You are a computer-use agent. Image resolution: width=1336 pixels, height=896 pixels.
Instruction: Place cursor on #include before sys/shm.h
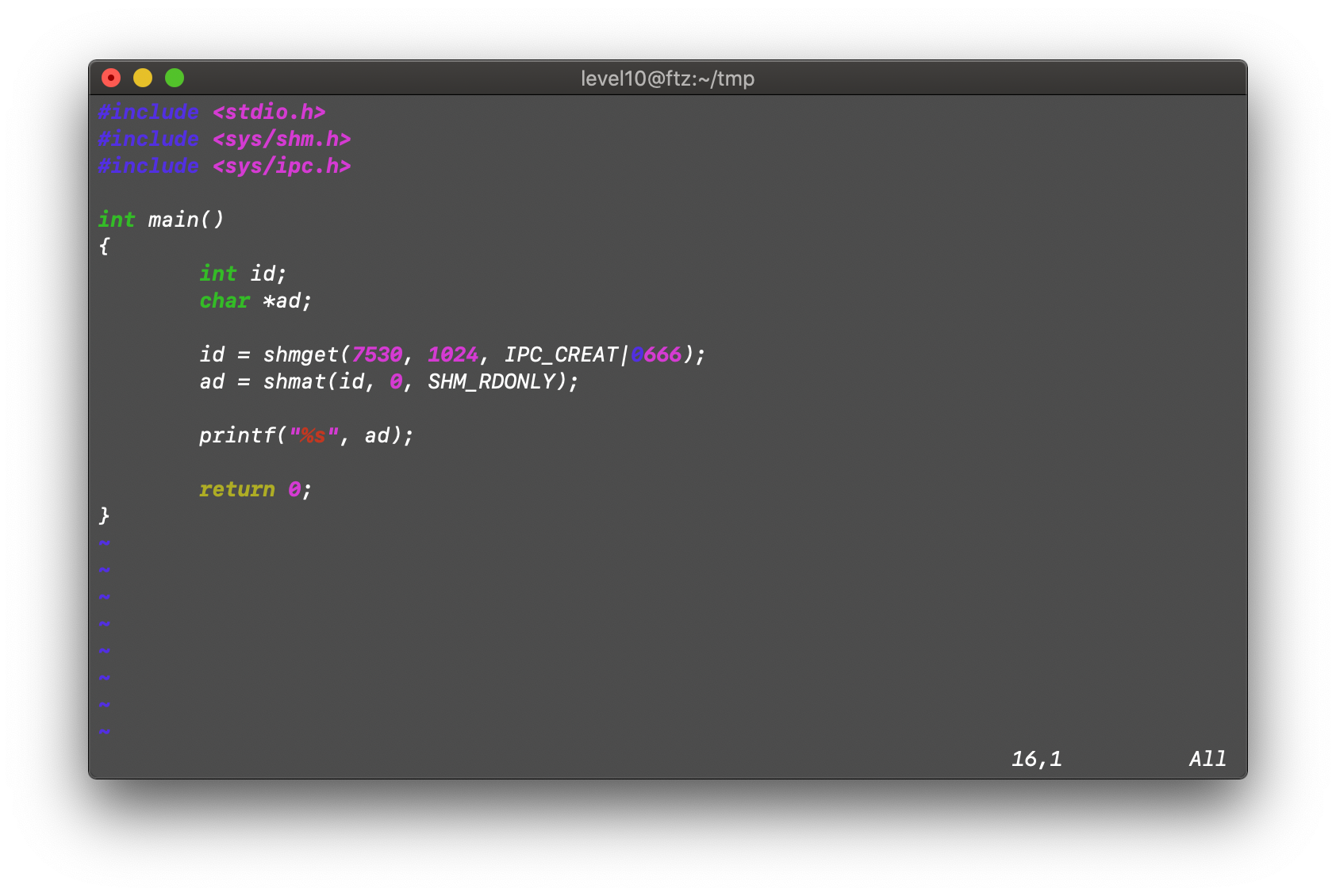coord(148,139)
